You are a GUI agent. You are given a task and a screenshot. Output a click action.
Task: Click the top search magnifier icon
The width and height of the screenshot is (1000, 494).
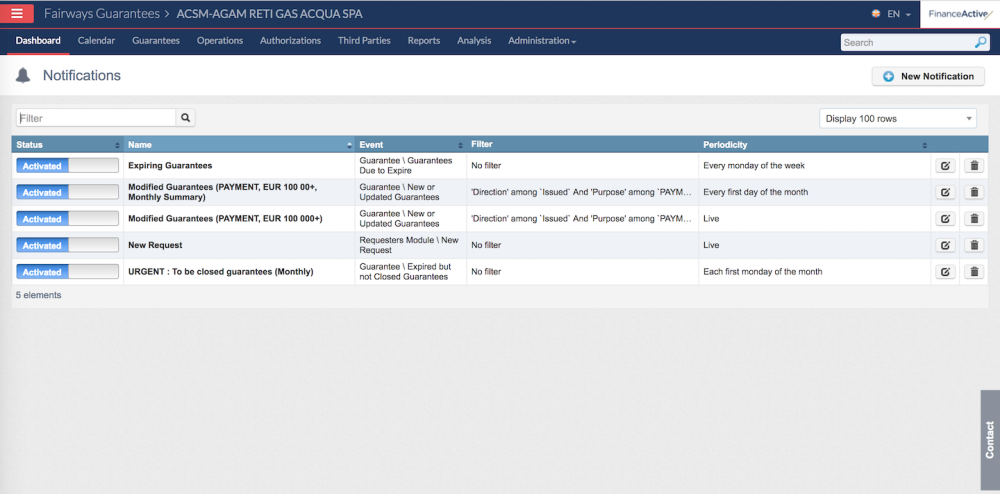click(x=980, y=42)
